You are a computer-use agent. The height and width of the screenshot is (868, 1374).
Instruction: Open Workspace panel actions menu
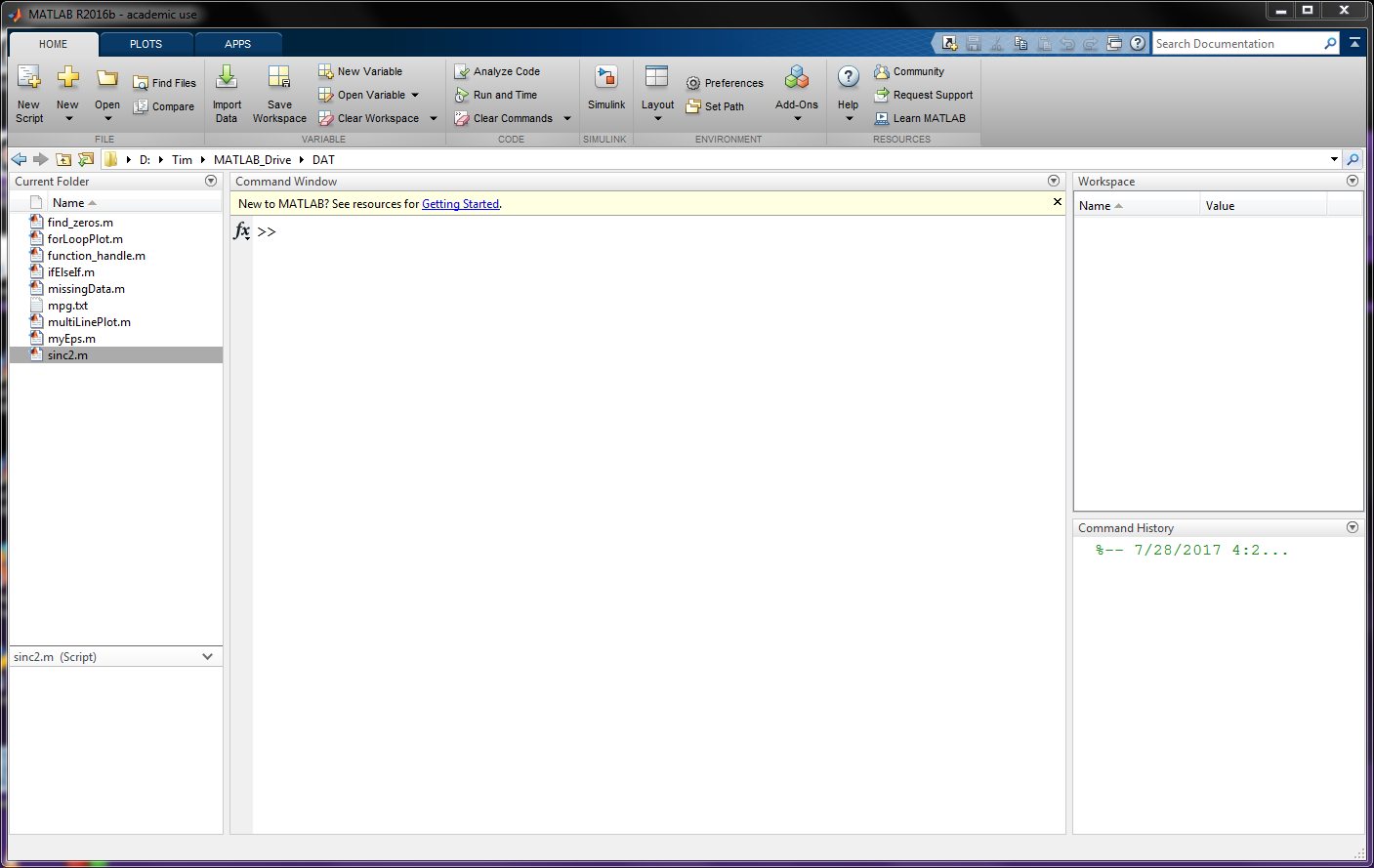click(x=1353, y=181)
